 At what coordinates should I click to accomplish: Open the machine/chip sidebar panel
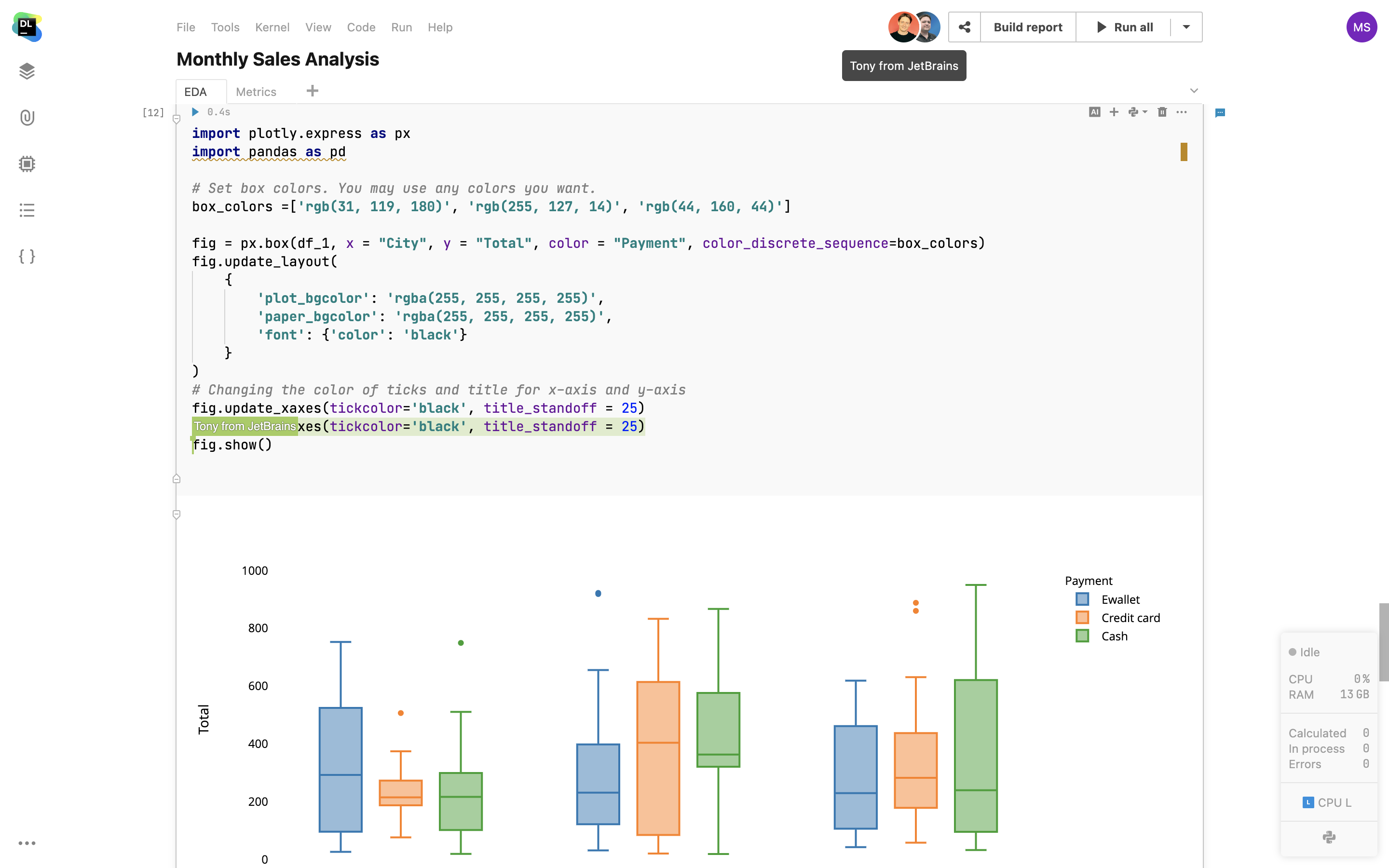pos(27,163)
